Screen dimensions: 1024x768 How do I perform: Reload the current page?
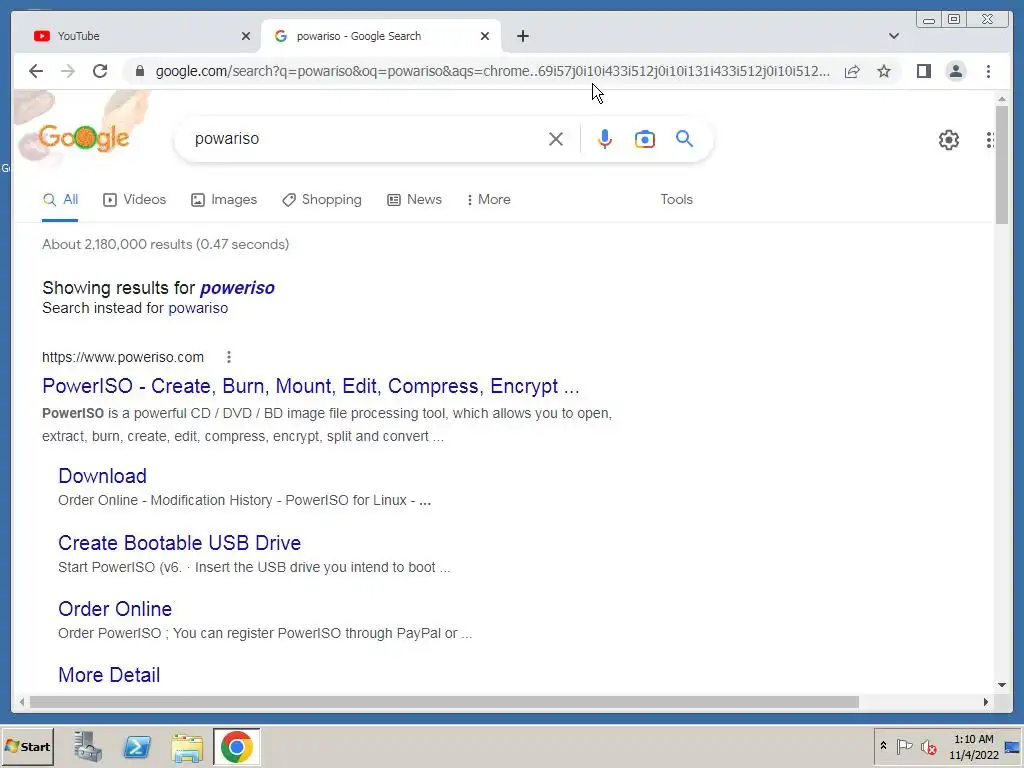[100, 71]
